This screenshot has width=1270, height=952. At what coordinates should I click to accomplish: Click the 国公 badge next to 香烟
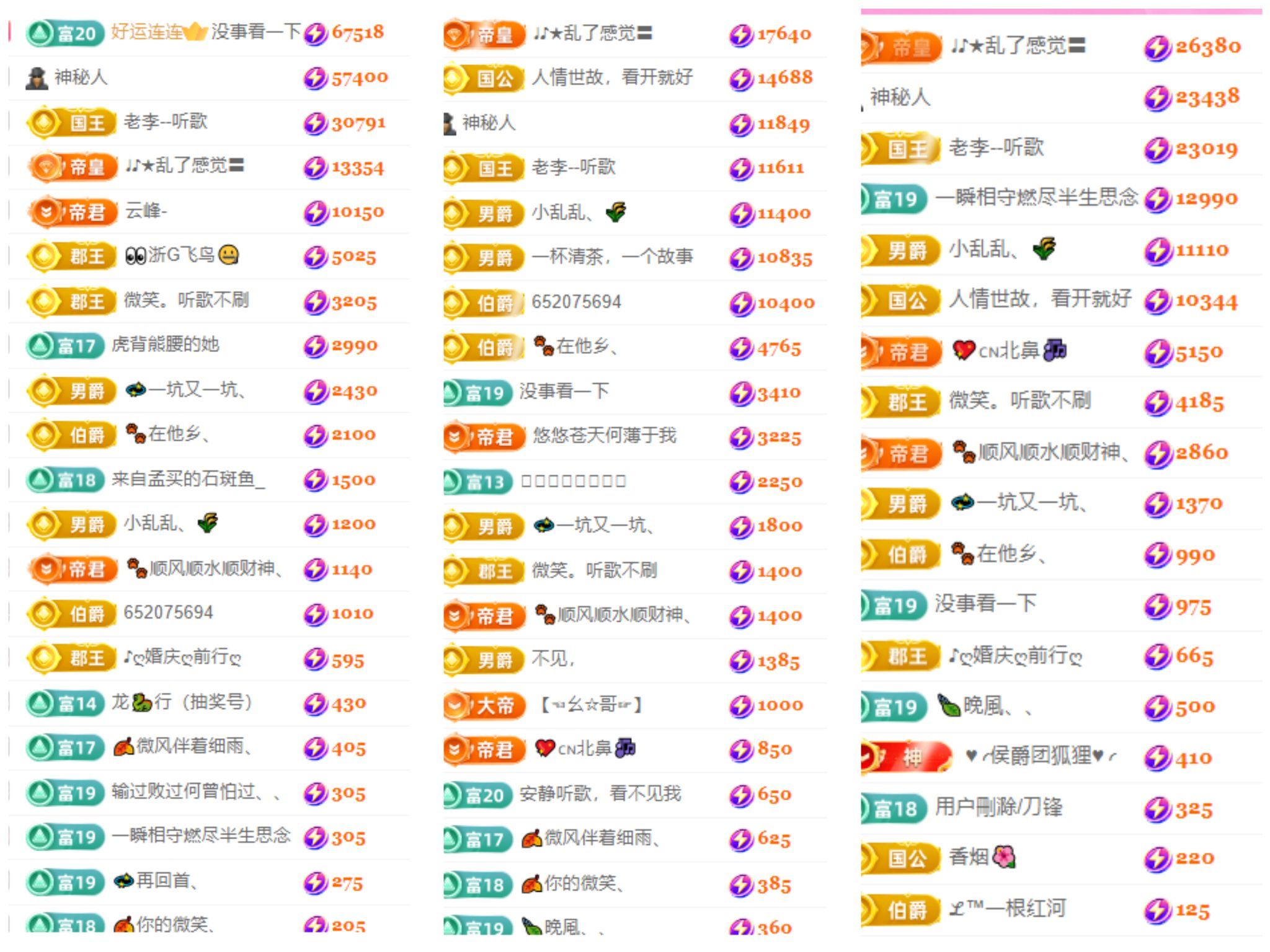[x=901, y=858]
